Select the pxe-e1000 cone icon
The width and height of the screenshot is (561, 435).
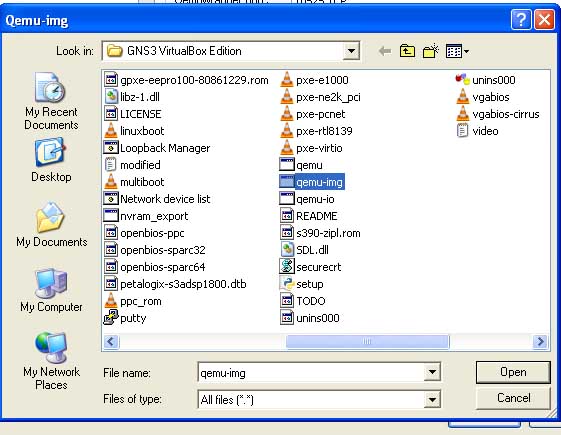point(287,79)
